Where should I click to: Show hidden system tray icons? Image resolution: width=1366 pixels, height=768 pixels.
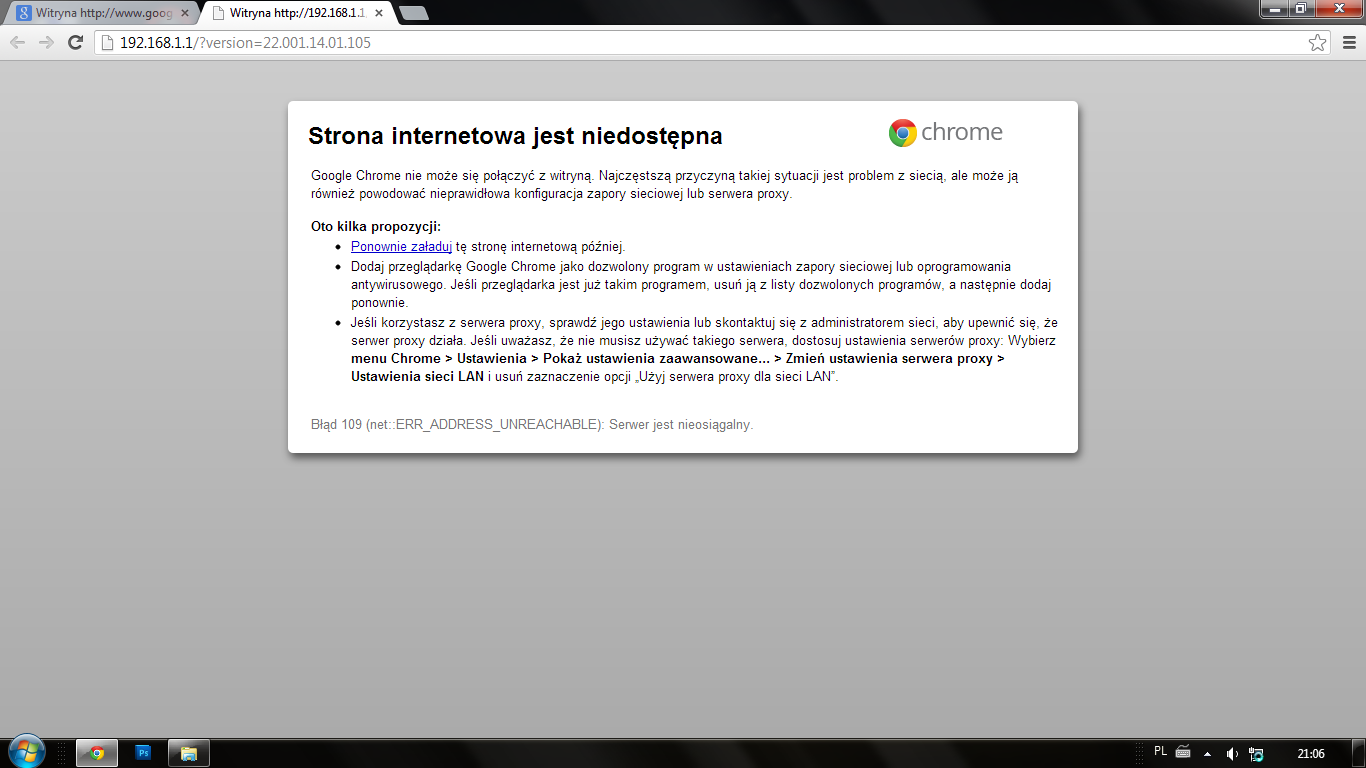click(1207, 753)
